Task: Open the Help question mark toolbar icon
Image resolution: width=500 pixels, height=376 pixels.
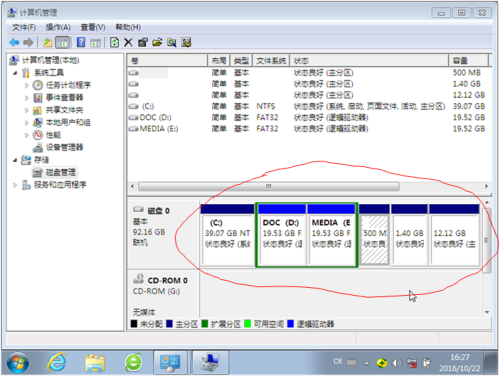Action: (x=81, y=42)
